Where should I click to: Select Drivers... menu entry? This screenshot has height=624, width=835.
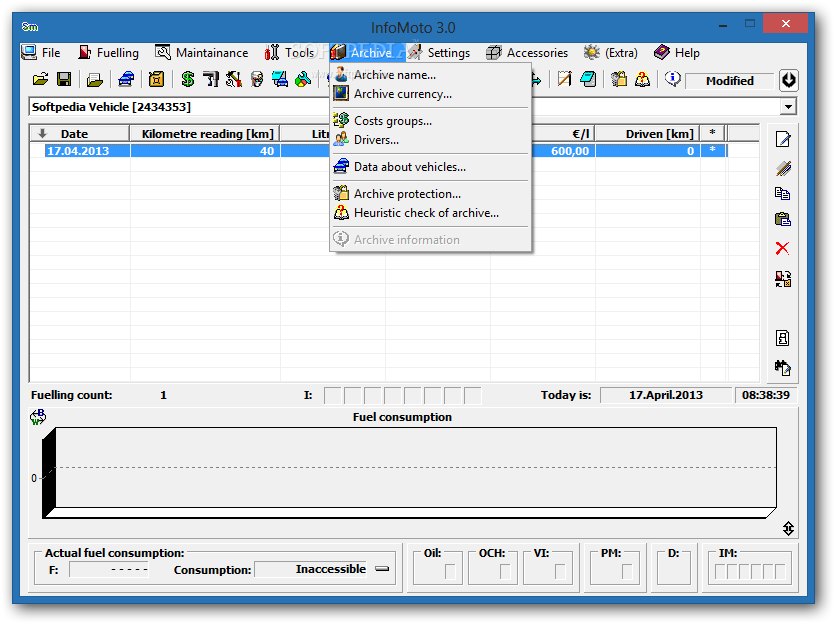(430, 140)
